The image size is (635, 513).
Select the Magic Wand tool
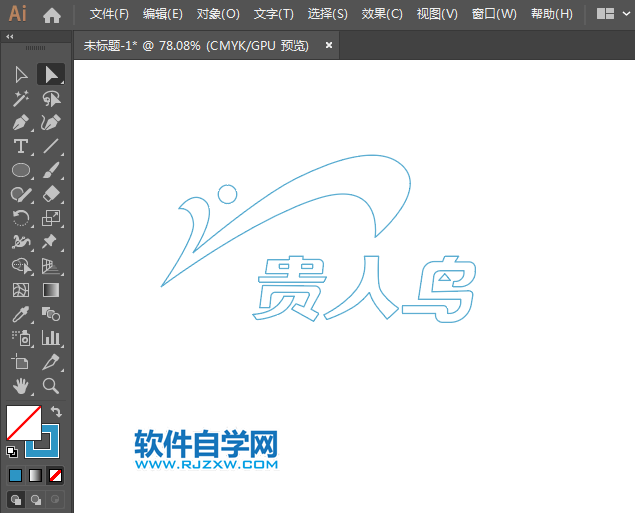pyautogui.click(x=21, y=98)
